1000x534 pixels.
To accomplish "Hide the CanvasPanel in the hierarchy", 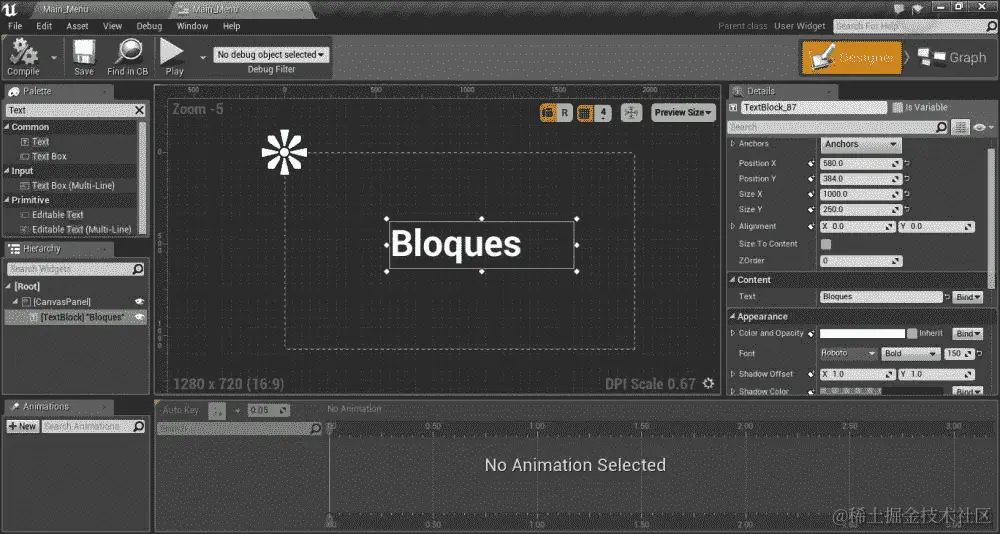I will tap(139, 302).
